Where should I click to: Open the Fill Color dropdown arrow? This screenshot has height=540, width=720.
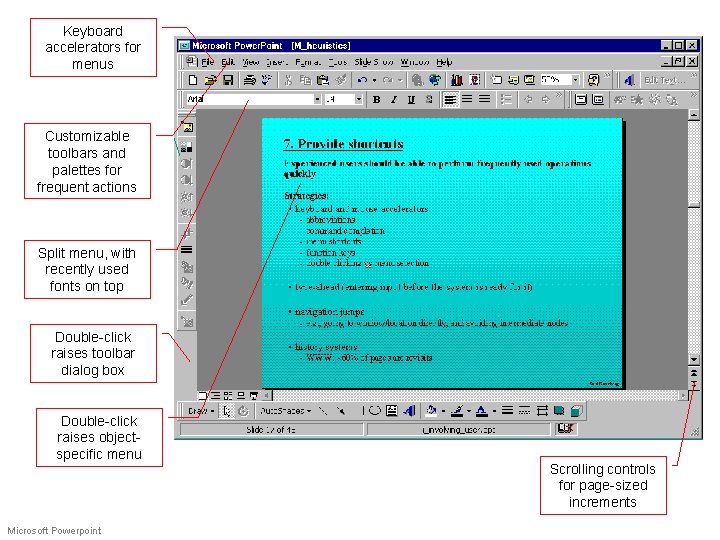[x=443, y=411]
